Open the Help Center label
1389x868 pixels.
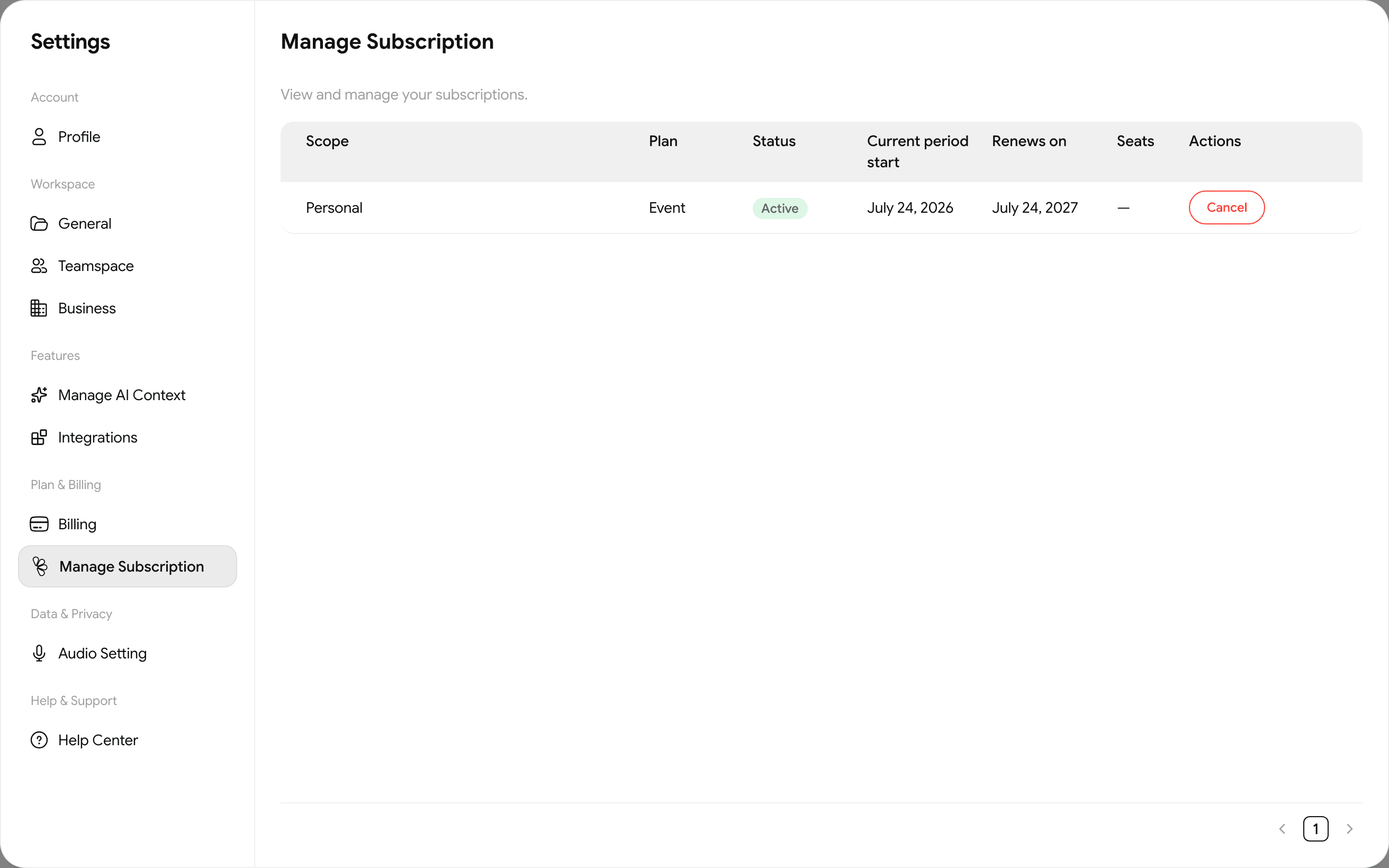pos(98,740)
